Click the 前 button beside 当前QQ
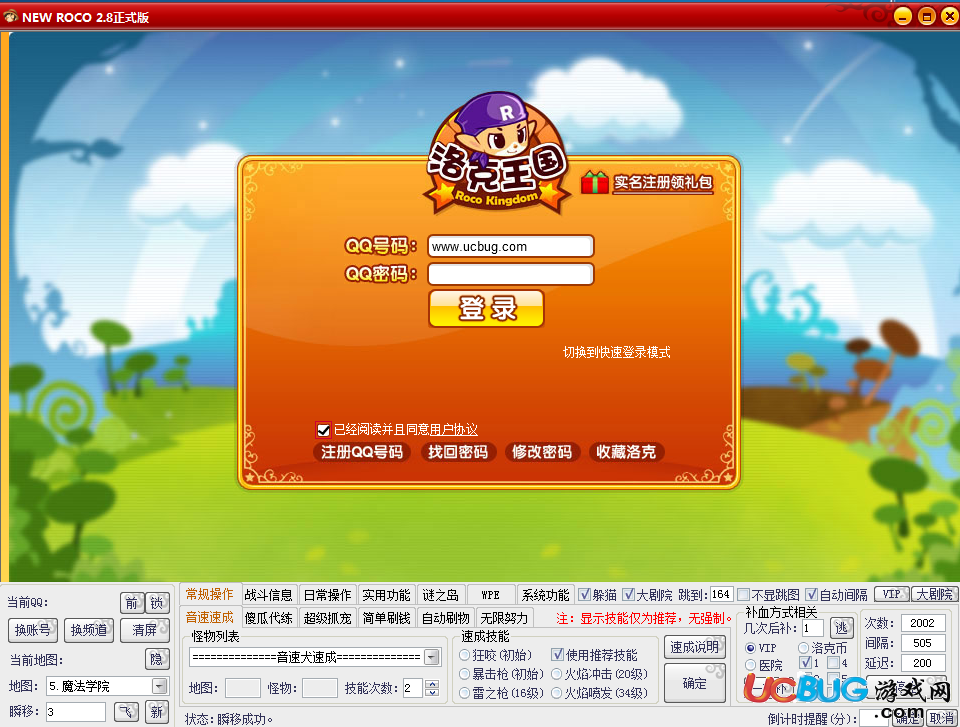Screen dimensions: 960x727 [x=132, y=603]
